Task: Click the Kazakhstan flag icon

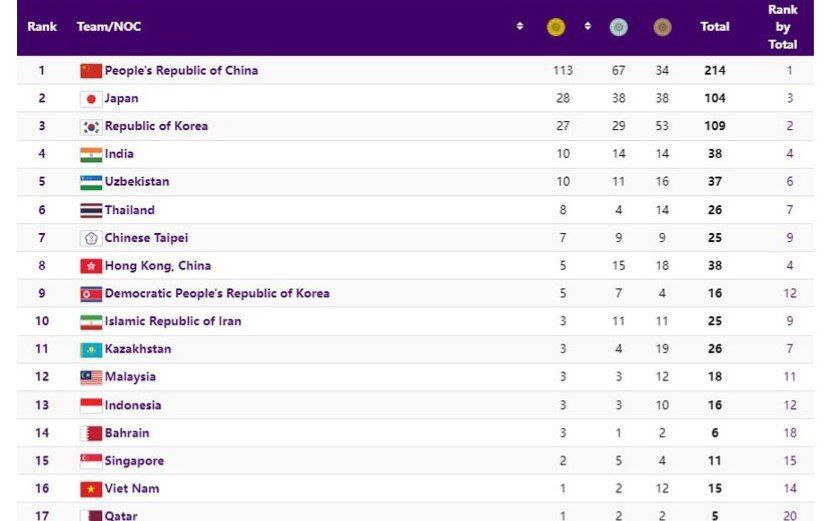Action: [91, 350]
